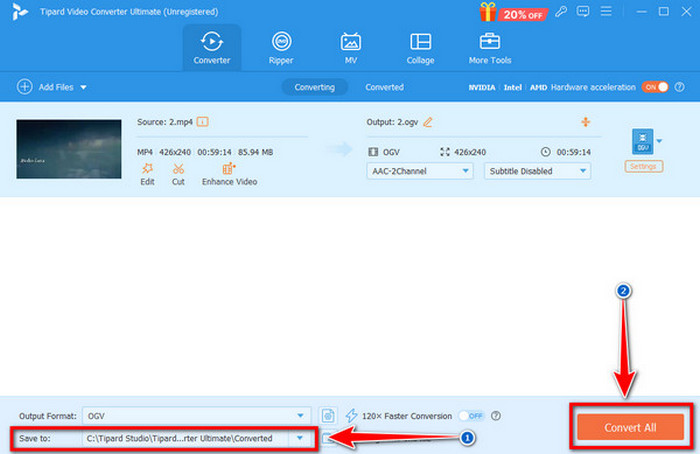Image resolution: width=700 pixels, height=454 pixels.
Task: Click the Source: 2.mp4 label
Action: click(x=165, y=122)
